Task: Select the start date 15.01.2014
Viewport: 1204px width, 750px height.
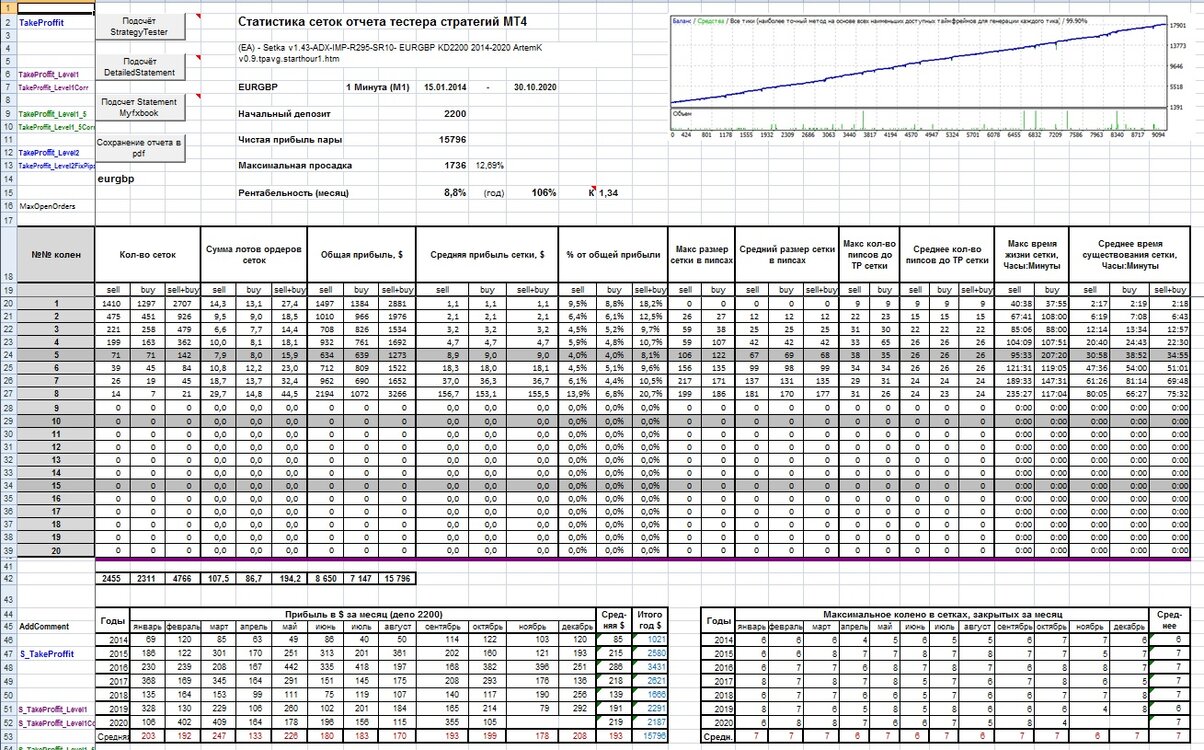Action: point(445,87)
